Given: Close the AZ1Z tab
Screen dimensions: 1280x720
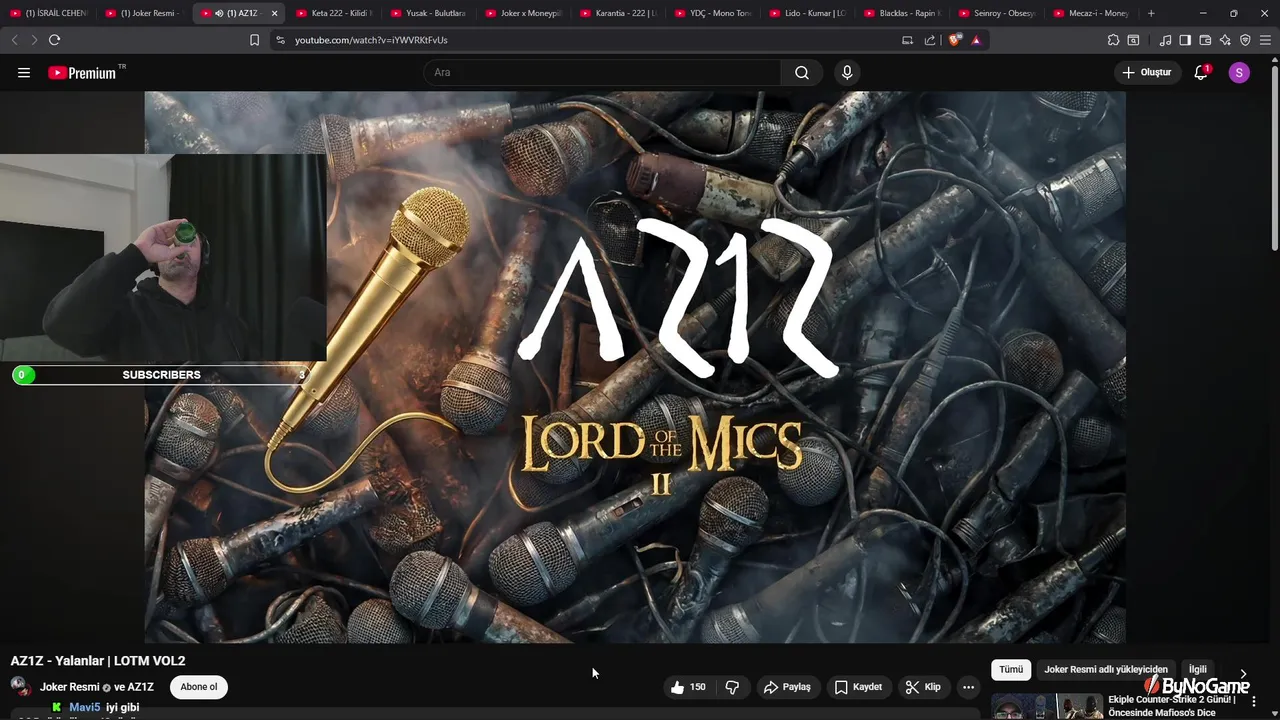Looking at the screenshot, I should (274, 13).
